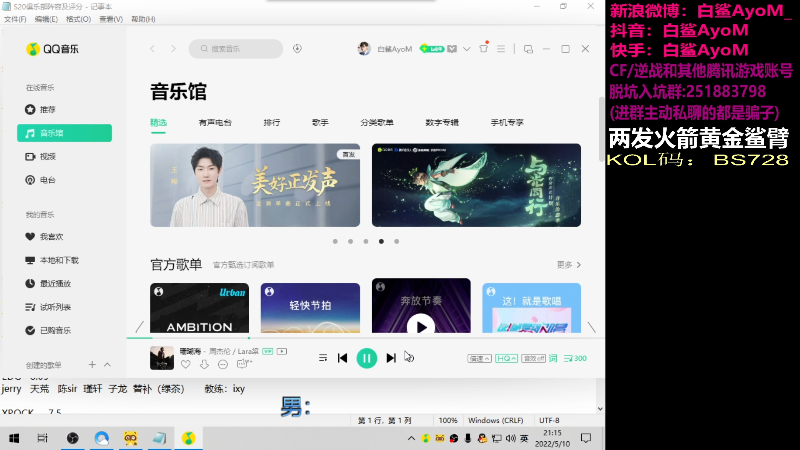Image resolution: width=800 pixels, height=450 pixels.
Task: Open 电台 in the sidebar
Action: coord(64,180)
